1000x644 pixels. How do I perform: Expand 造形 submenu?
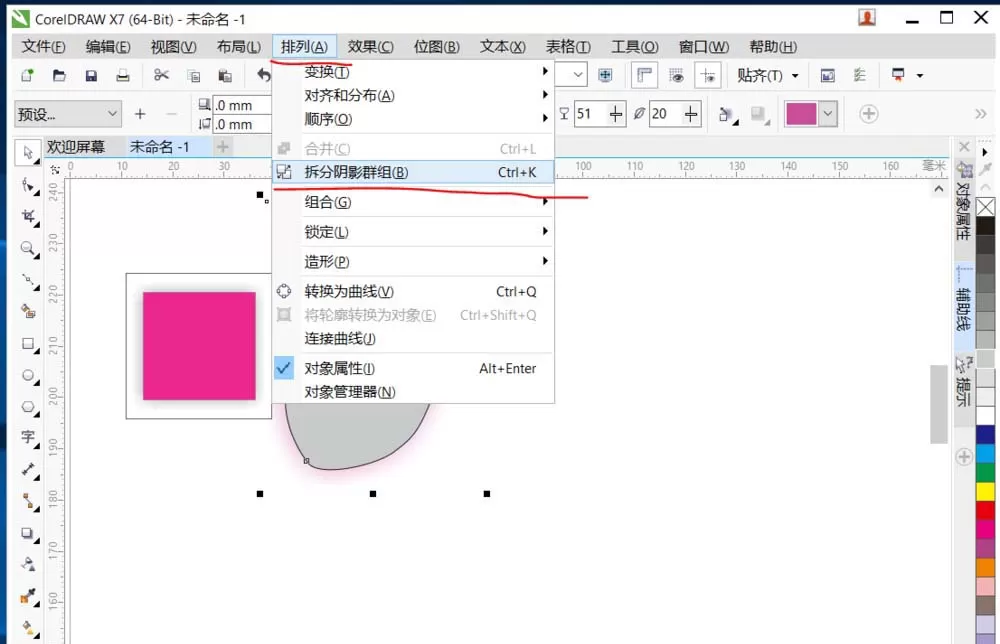coord(413,261)
